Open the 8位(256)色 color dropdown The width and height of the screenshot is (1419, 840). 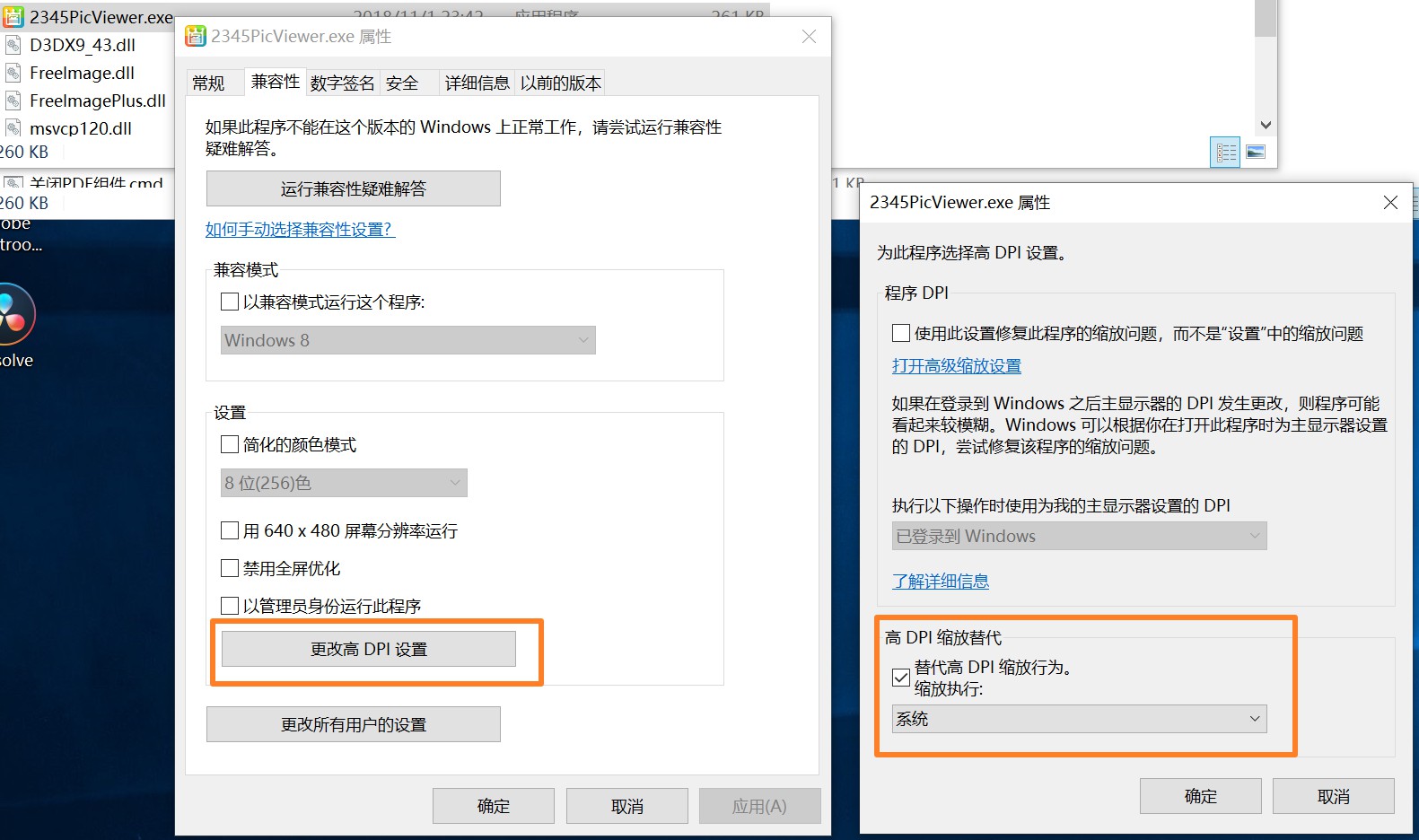pos(344,483)
